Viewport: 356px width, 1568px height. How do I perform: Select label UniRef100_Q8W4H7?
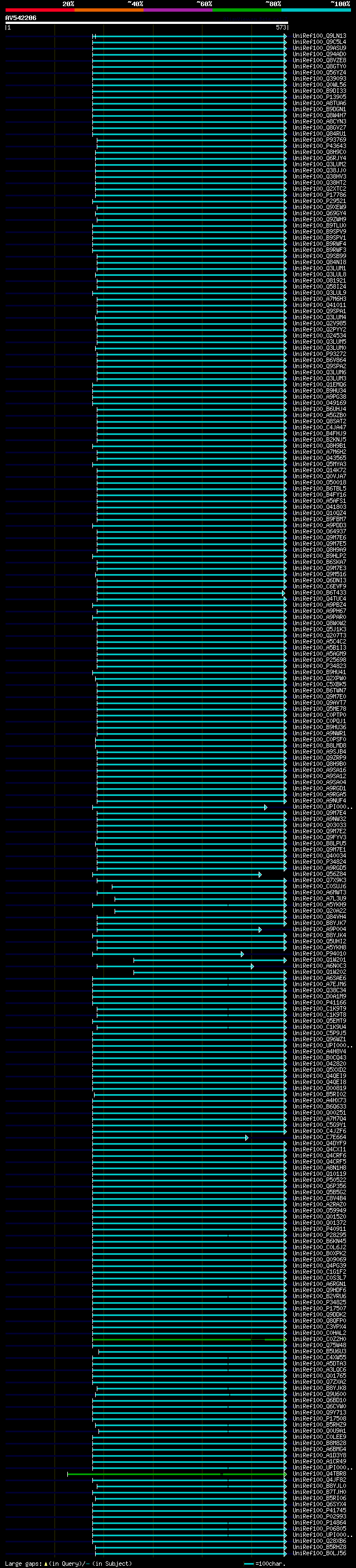point(319,115)
